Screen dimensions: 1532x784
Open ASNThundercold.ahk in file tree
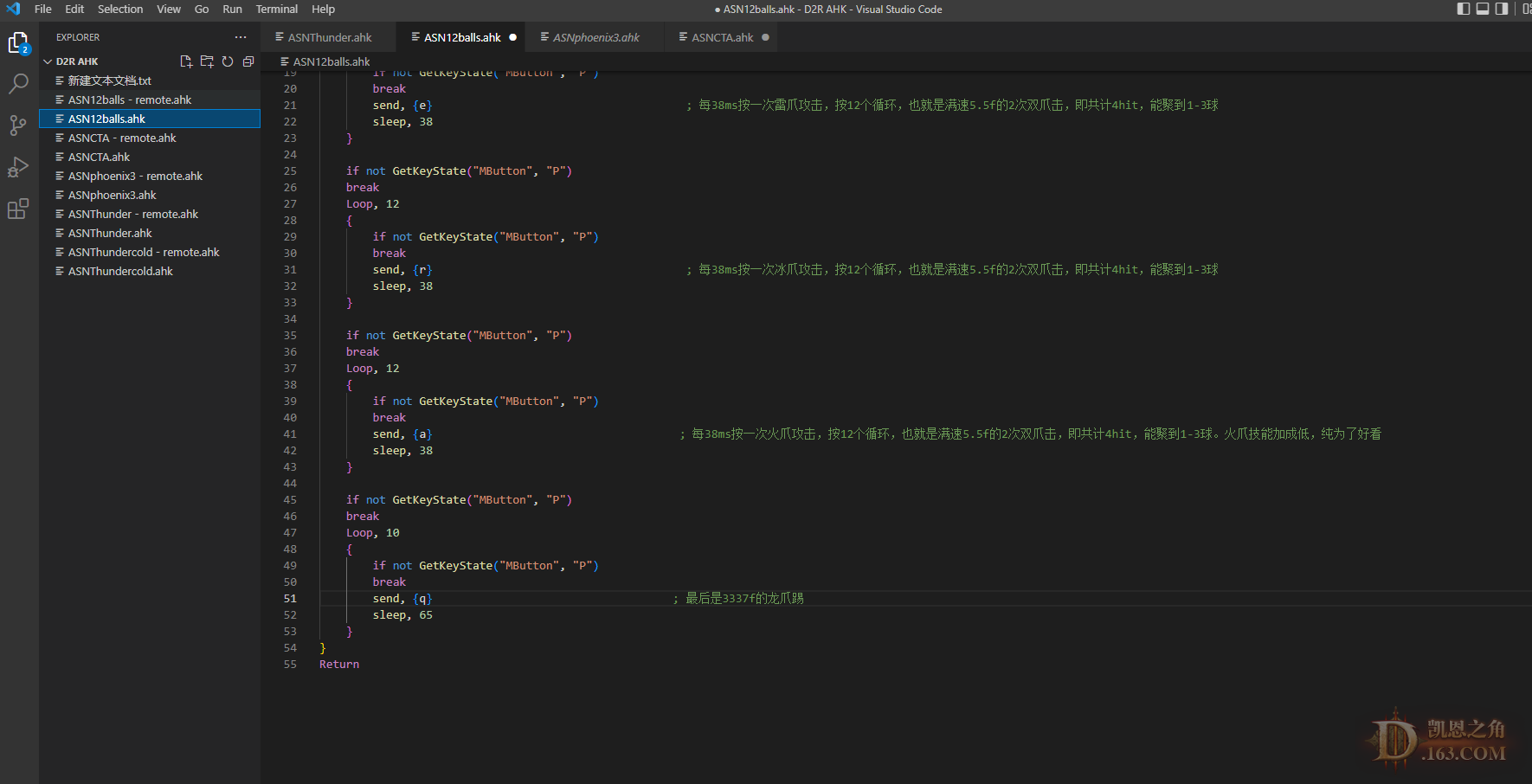(150, 271)
